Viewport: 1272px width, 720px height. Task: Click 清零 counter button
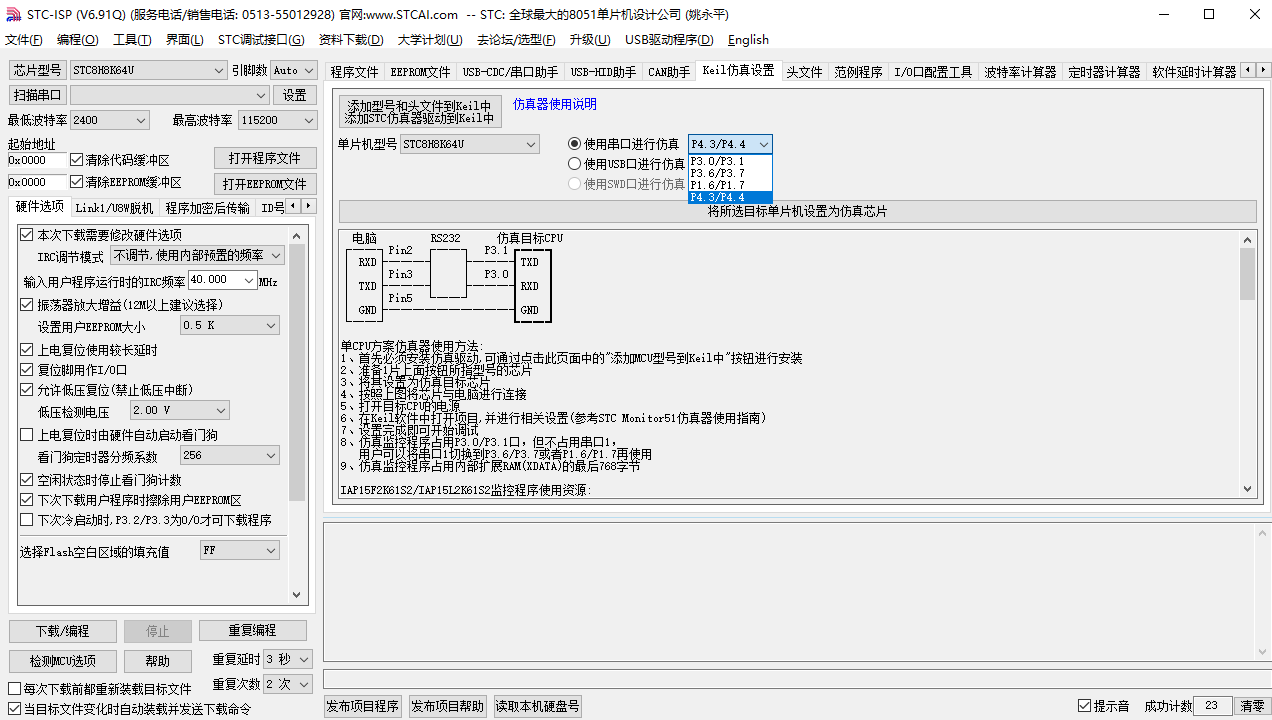[1252, 706]
